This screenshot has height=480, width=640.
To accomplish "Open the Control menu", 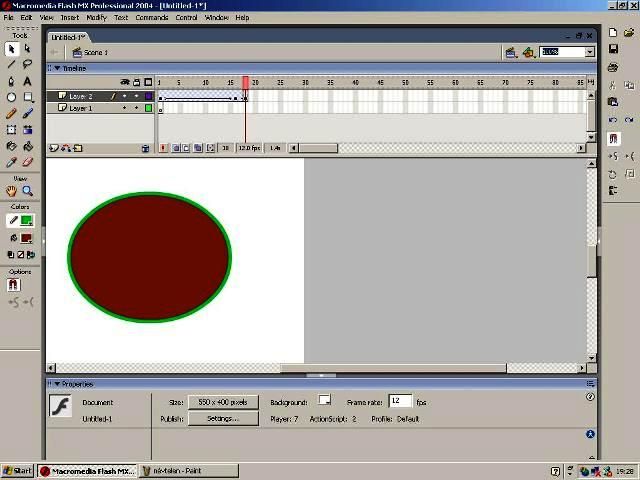I will pos(186,17).
